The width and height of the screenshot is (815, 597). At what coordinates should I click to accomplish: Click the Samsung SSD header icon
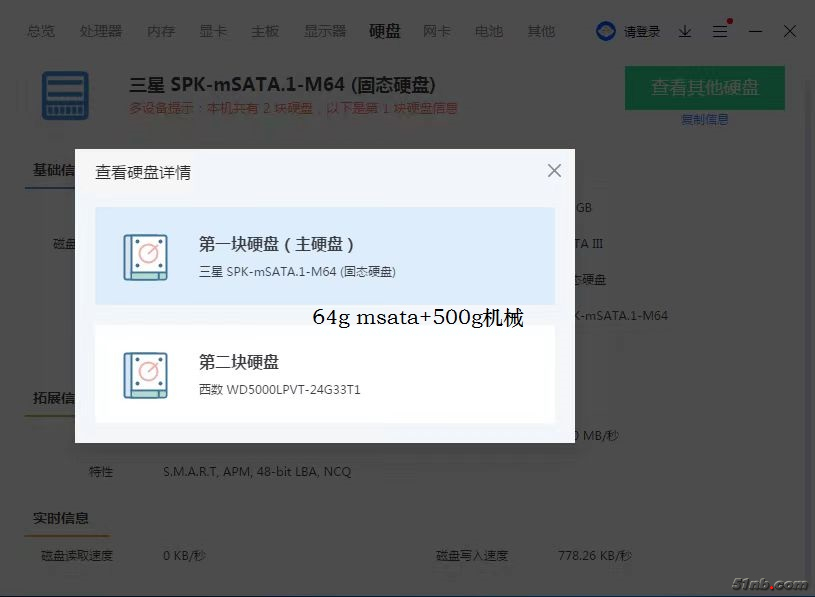(65, 95)
